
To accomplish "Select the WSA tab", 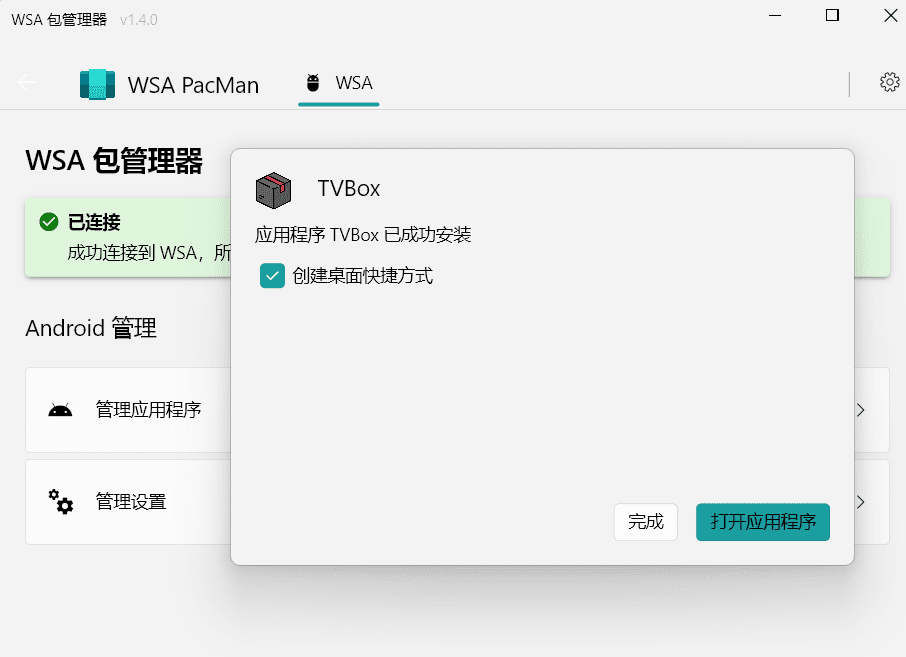I will 338,84.
